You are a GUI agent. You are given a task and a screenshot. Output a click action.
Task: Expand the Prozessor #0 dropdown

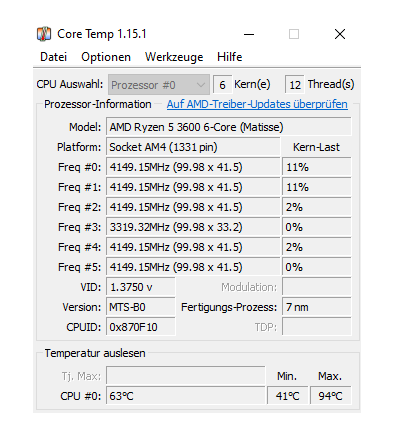click(159, 85)
